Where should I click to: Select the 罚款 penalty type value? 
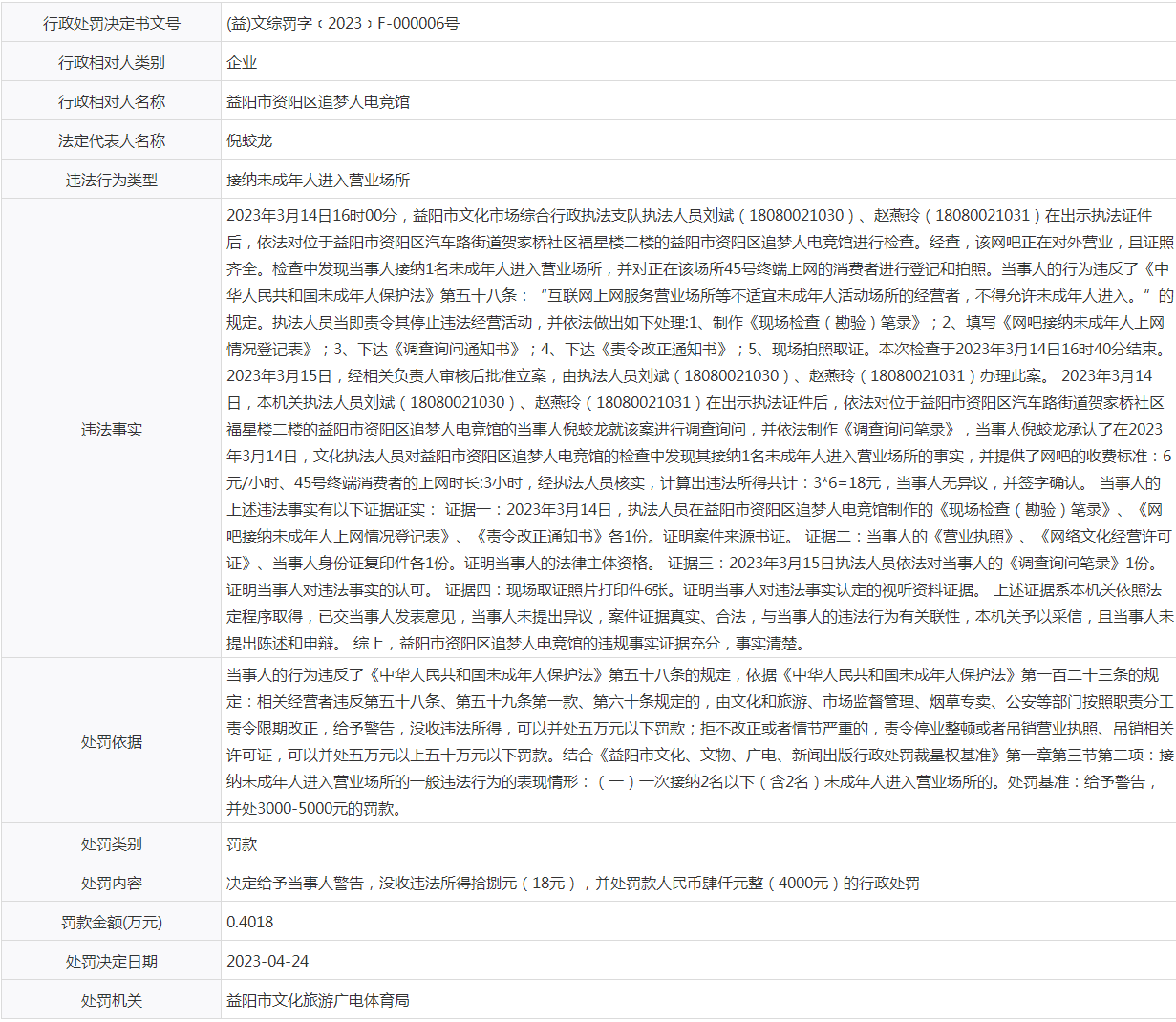tap(242, 844)
